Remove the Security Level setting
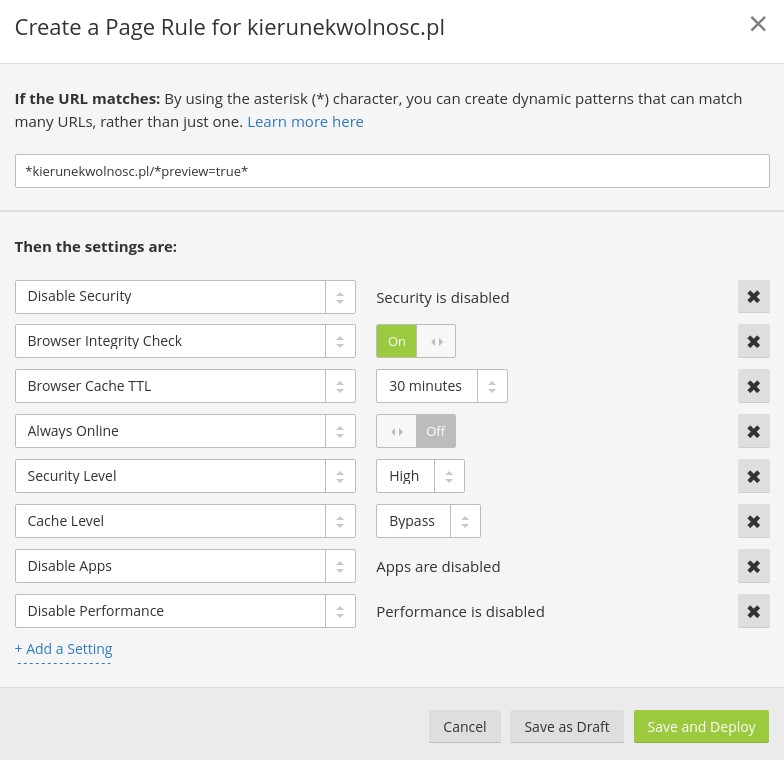 tap(753, 476)
